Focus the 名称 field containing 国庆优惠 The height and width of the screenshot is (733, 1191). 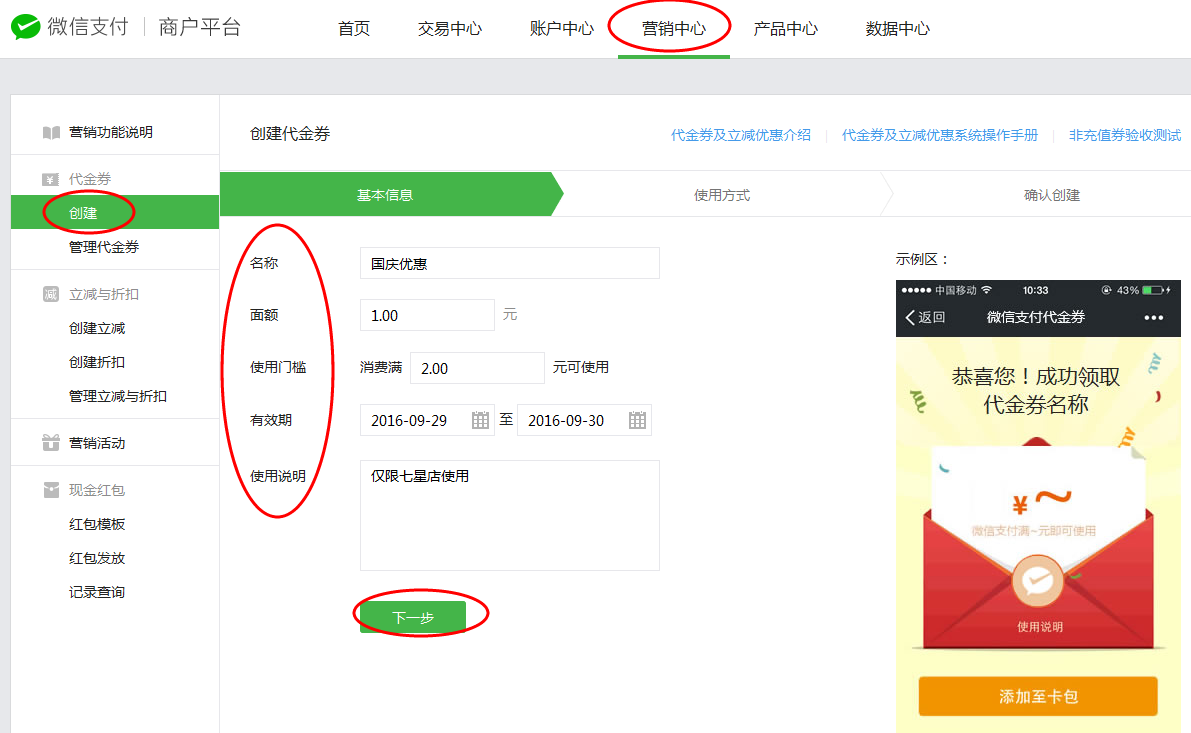[510, 264]
